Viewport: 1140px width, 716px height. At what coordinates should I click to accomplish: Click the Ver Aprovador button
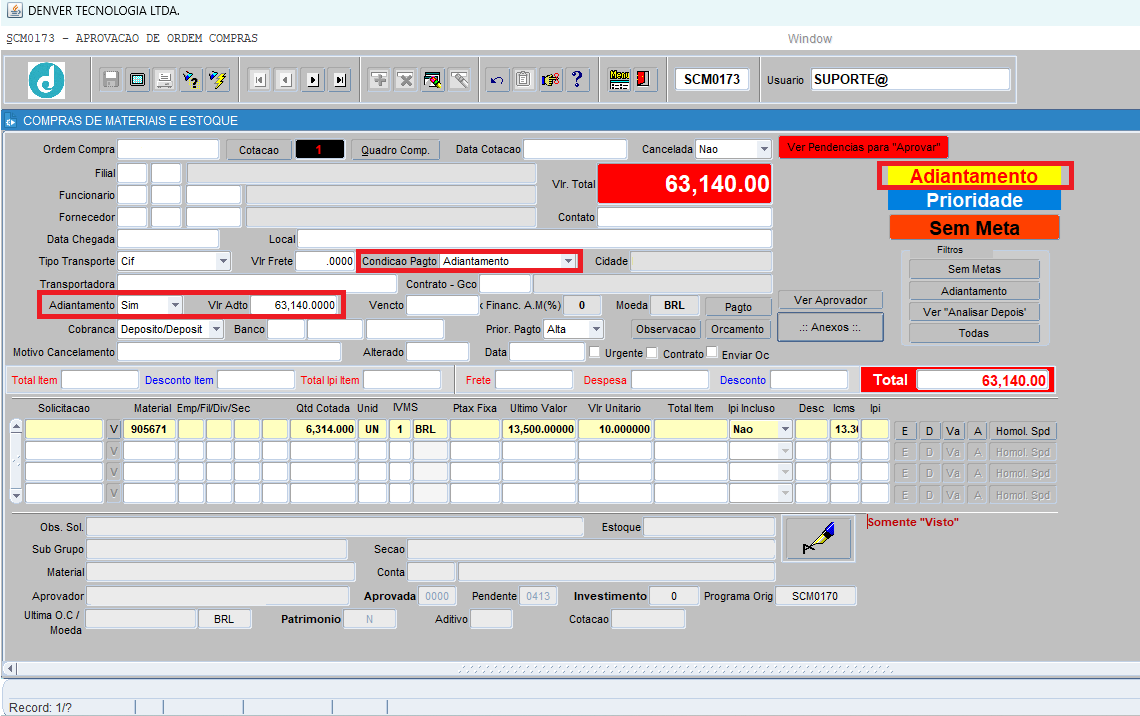830,300
